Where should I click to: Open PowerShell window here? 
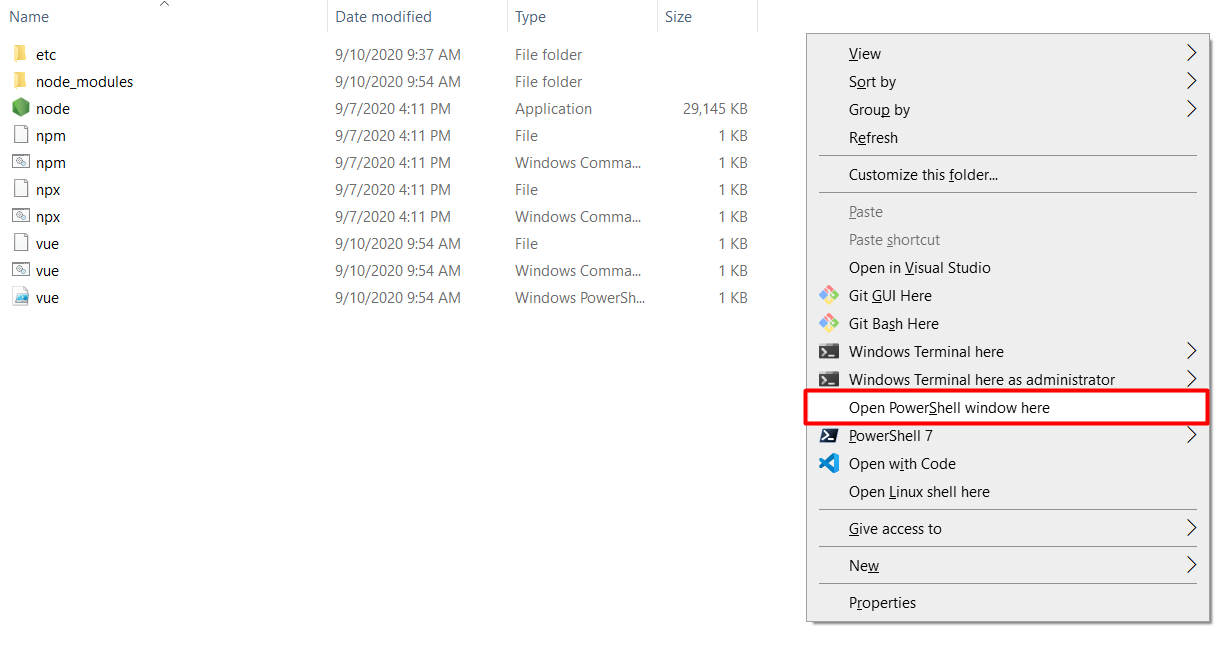click(948, 407)
